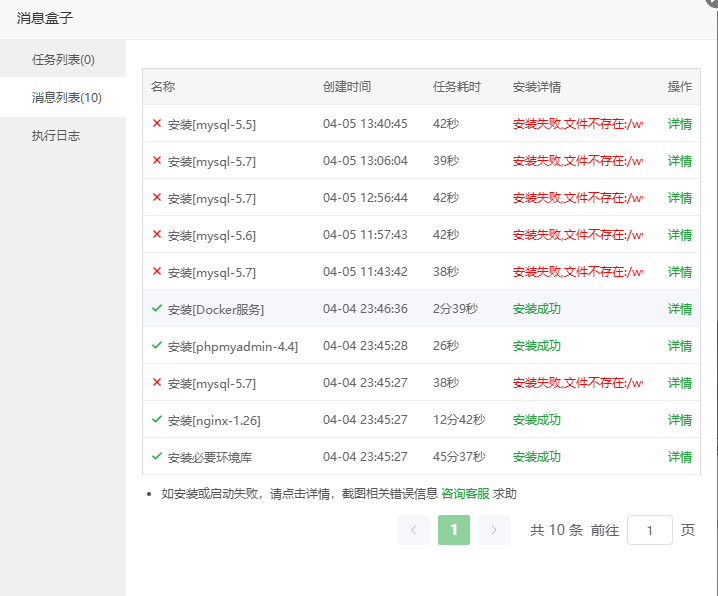The height and width of the screenshot is (596, 718).
Task: Select page 1 button
Action: 454,530
